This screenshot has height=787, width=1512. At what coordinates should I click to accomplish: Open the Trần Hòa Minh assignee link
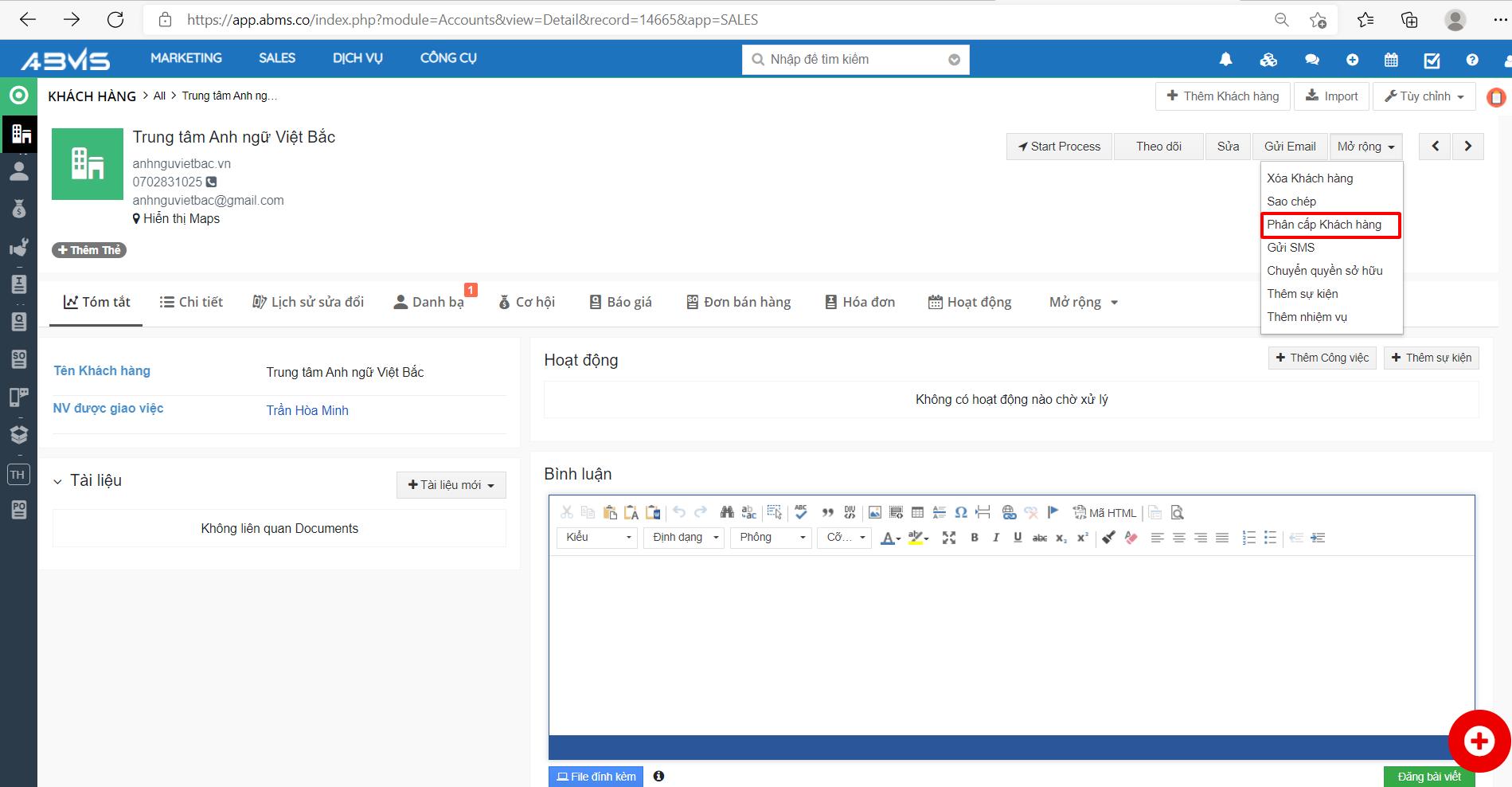click(x=307, y=410)
